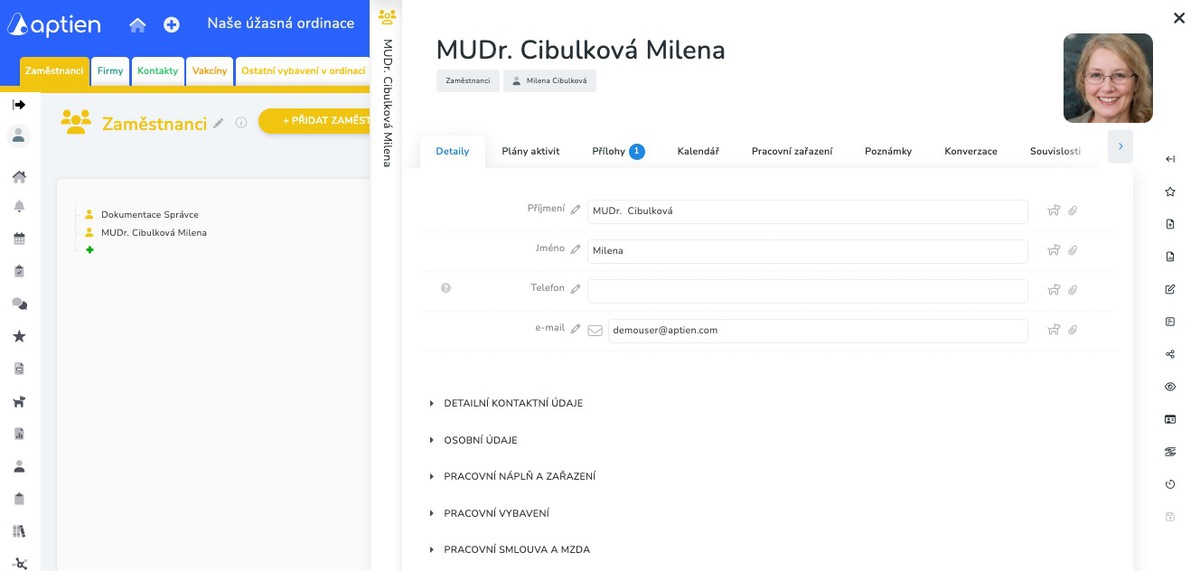Screen dimensions: 1200x571
Task: Select the Firmy top tab
Action: coord(110,71)
